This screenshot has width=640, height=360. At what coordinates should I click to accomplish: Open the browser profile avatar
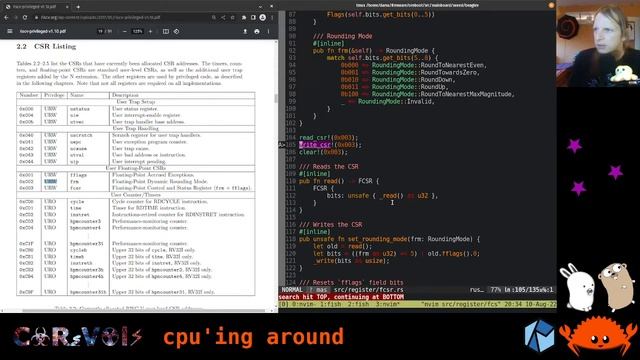pos(262,18)
